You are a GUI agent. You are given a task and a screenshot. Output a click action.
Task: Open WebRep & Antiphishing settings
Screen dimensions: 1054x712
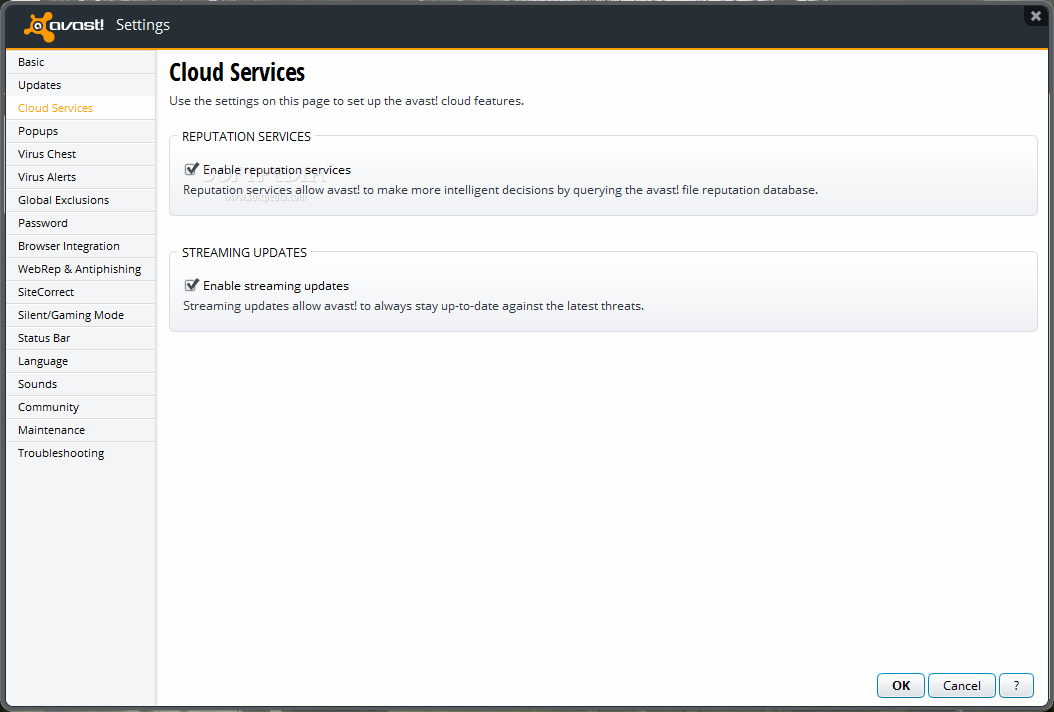81,269
